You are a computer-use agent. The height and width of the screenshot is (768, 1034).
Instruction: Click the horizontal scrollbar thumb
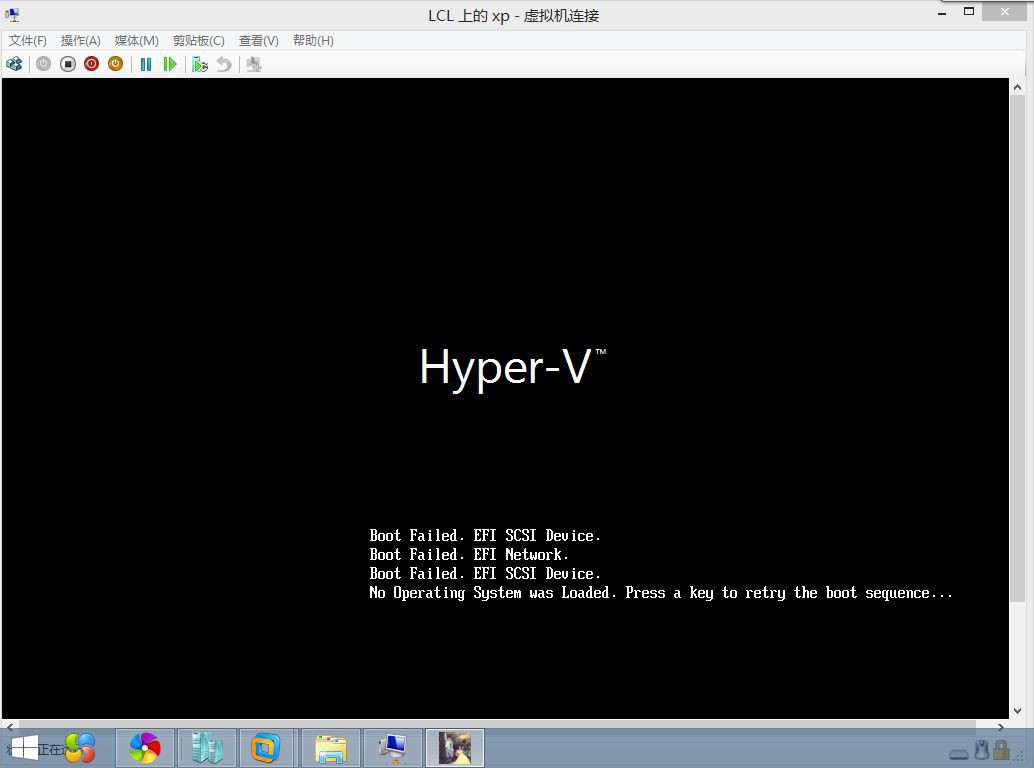coord(497,726)
